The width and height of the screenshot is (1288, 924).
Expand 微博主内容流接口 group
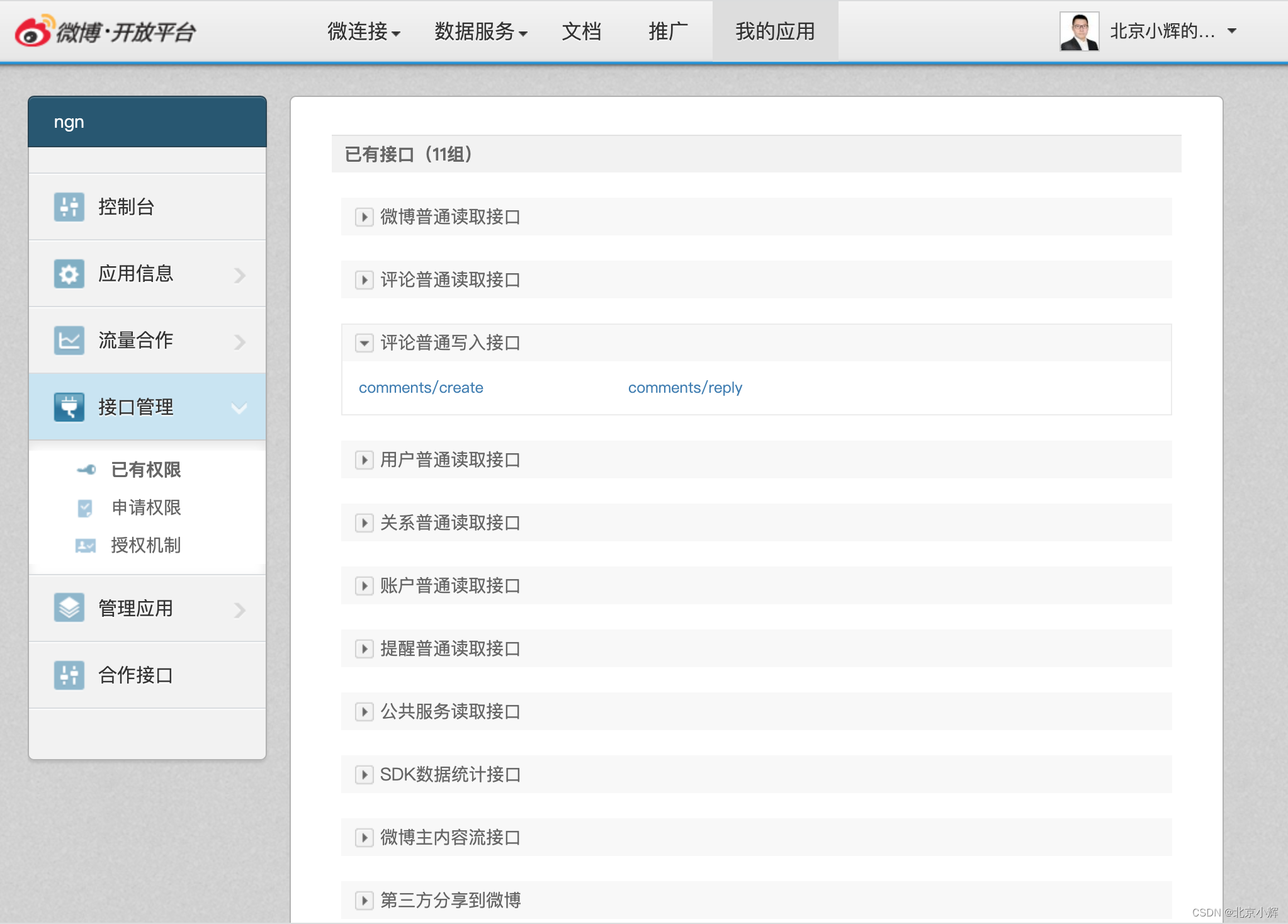(364, 838)
